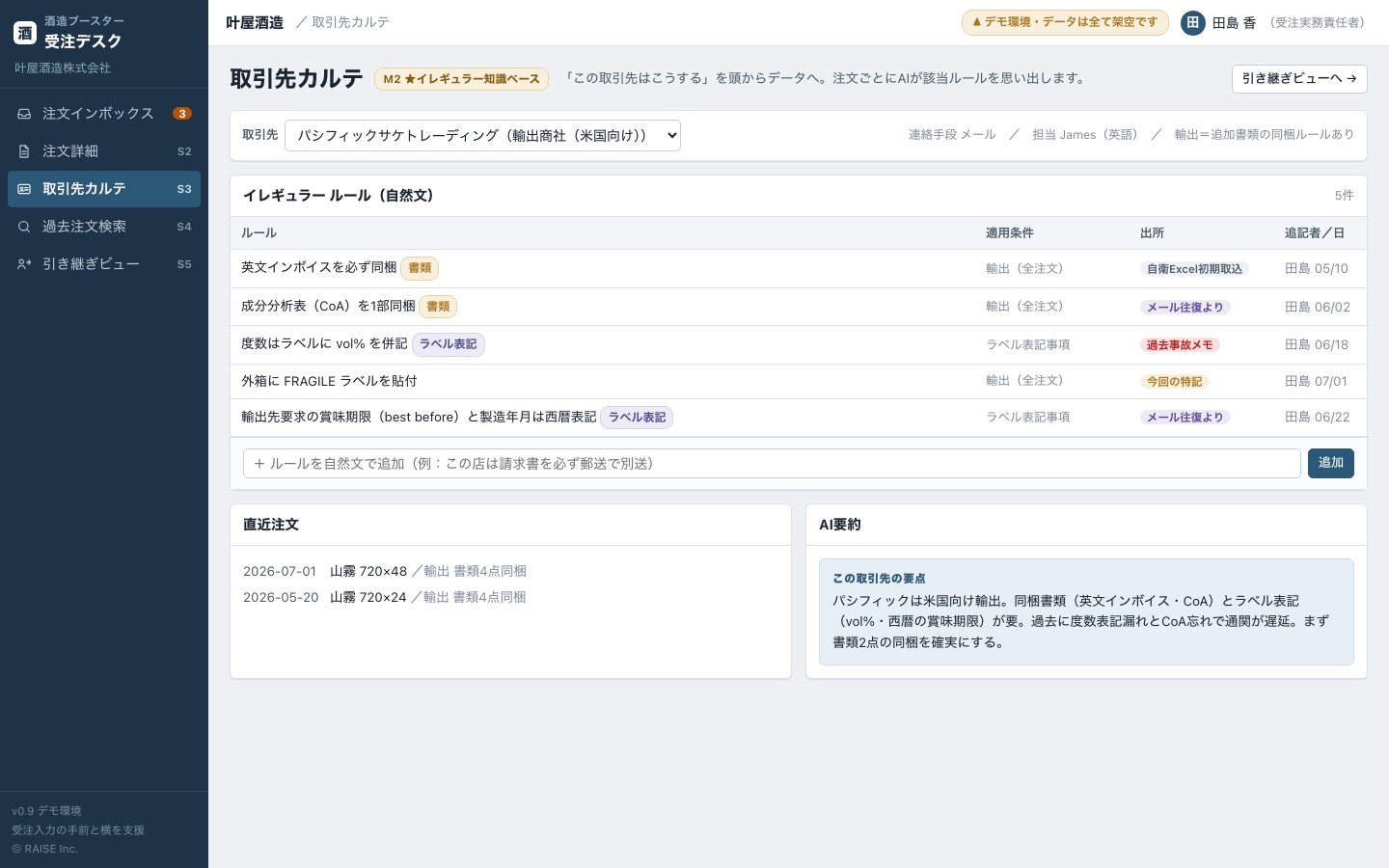Click 田島 05/10 cell
The width and height of the screenshot is (1389, 868).
(x=1317, y=269)
